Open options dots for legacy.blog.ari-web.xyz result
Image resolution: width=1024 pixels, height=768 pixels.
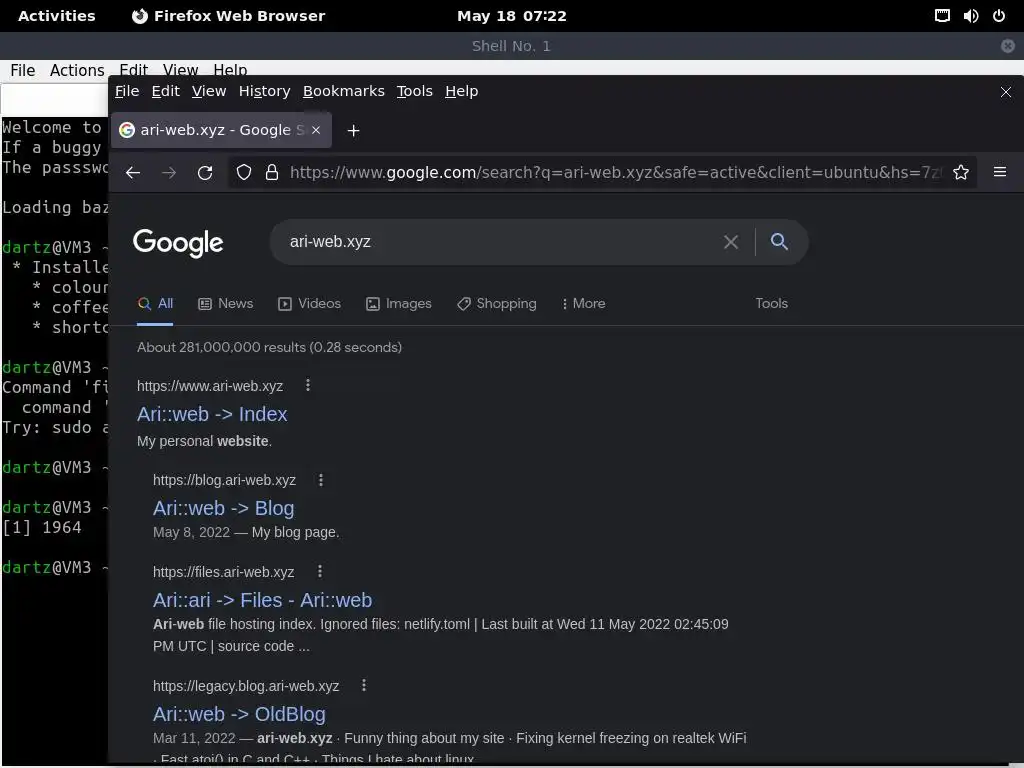point(364,685)
